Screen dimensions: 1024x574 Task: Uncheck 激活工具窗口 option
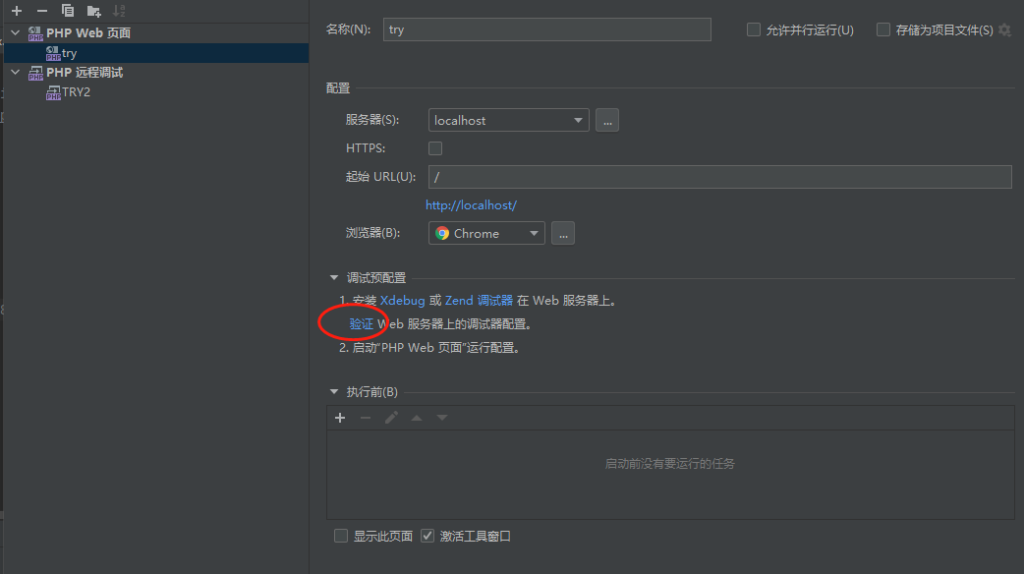point(428,536)
